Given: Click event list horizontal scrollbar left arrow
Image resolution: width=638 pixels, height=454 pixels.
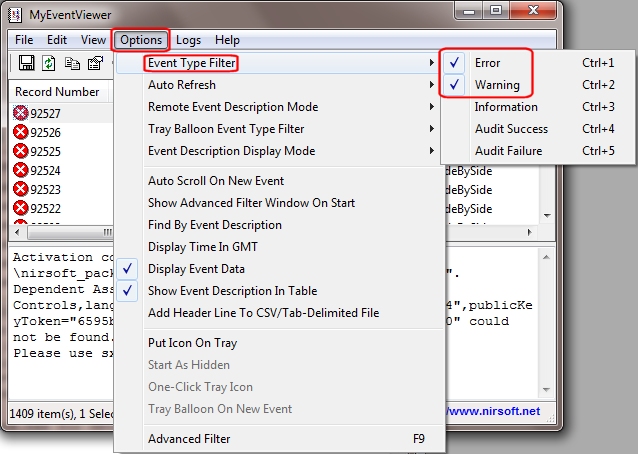Looking at the screenshot, I should [x=17, y=232].
